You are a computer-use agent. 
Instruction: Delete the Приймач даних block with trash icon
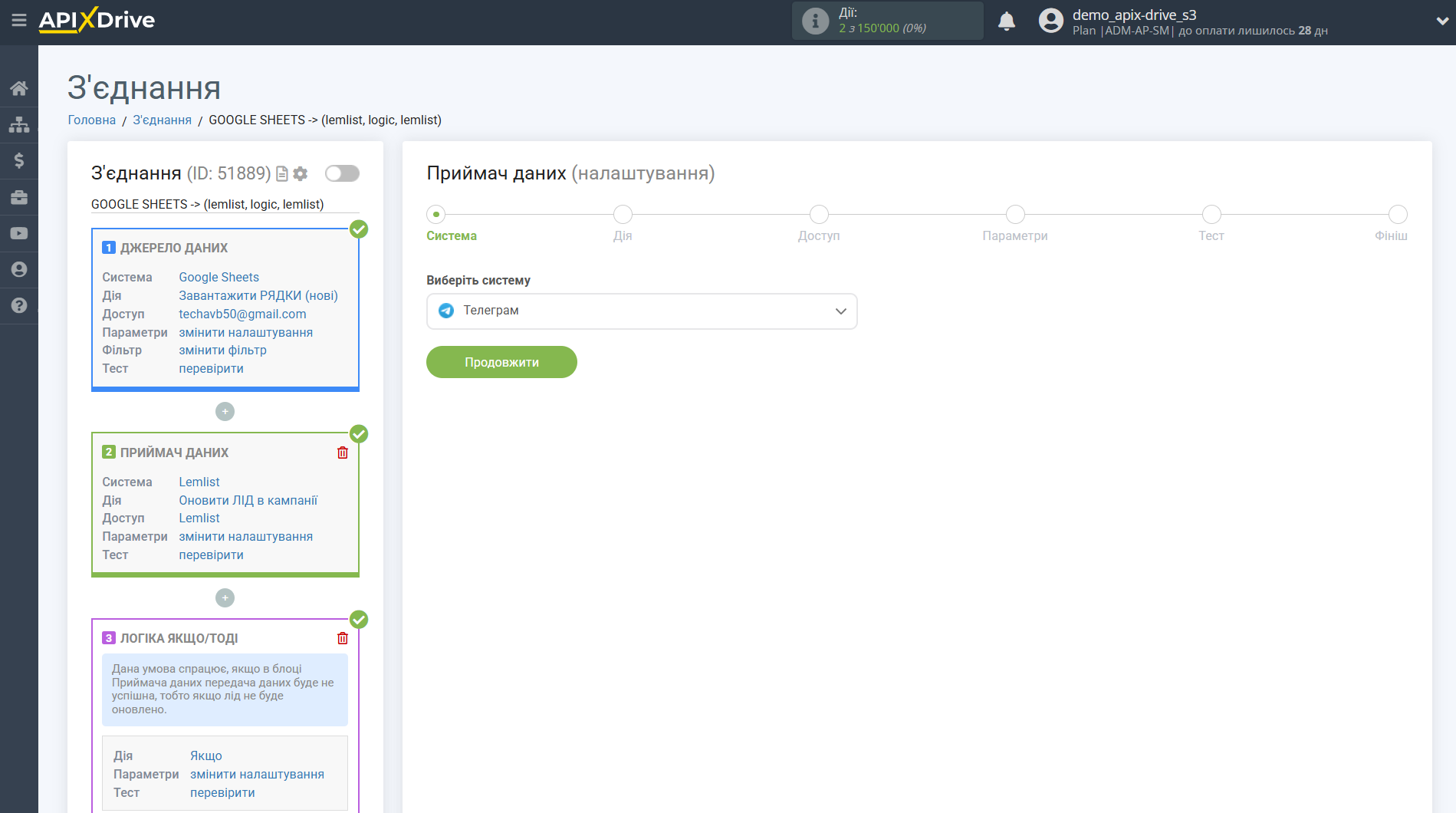coord(343,453)
